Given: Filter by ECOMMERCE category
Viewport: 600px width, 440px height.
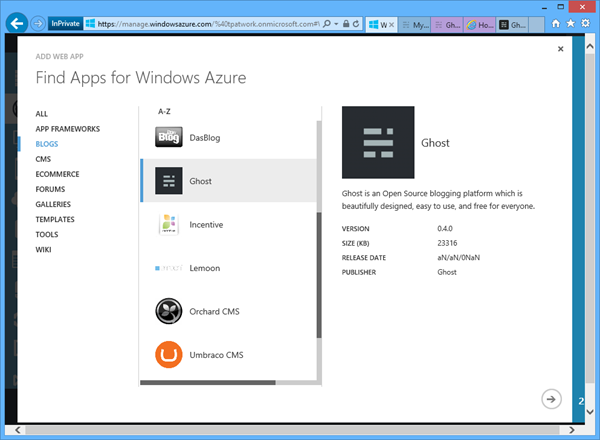Looking at the screenshot, I should click(57, 174).
